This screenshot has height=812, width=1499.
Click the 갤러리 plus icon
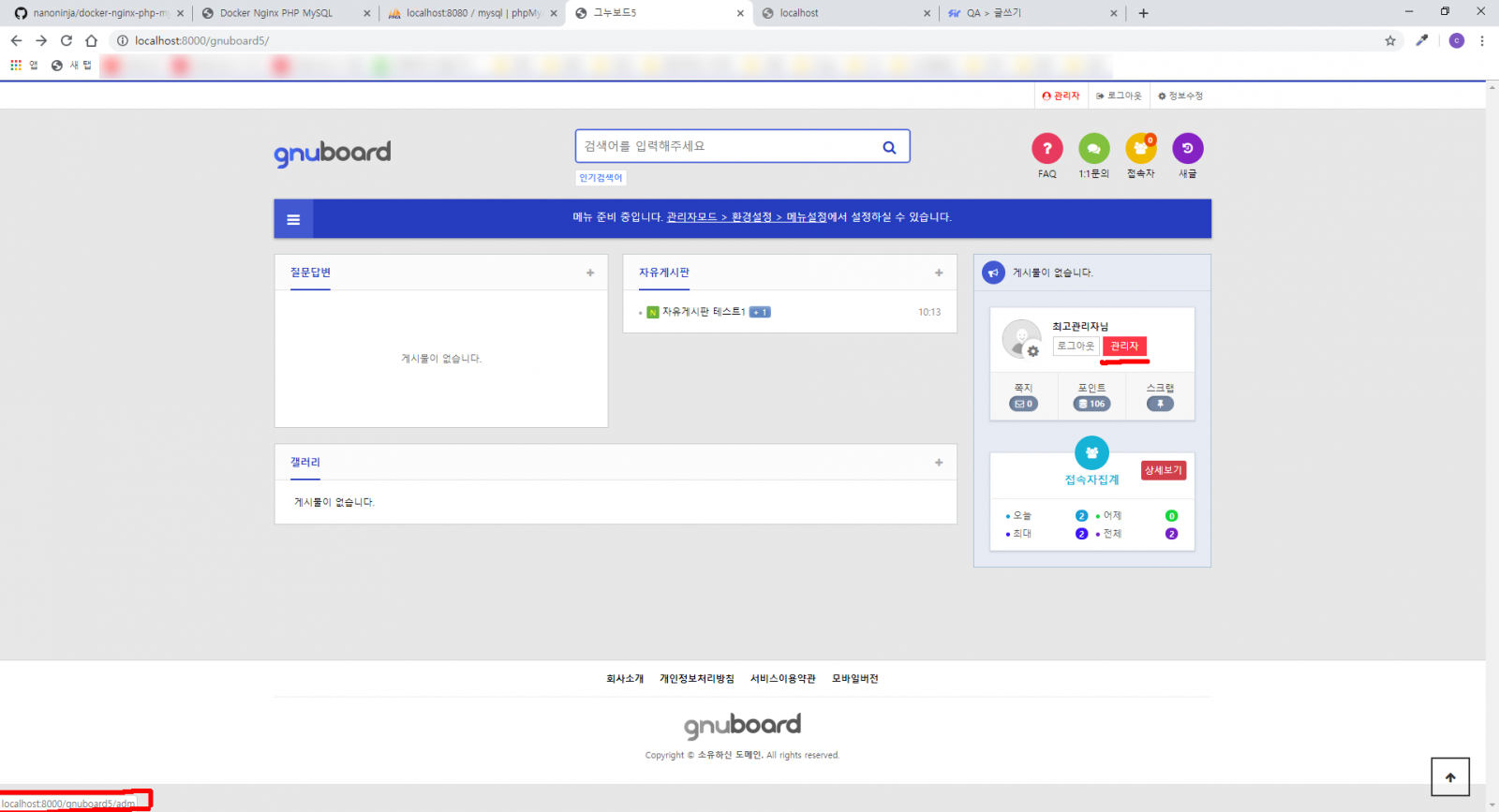pyautogui.click(x=939, y=463)
